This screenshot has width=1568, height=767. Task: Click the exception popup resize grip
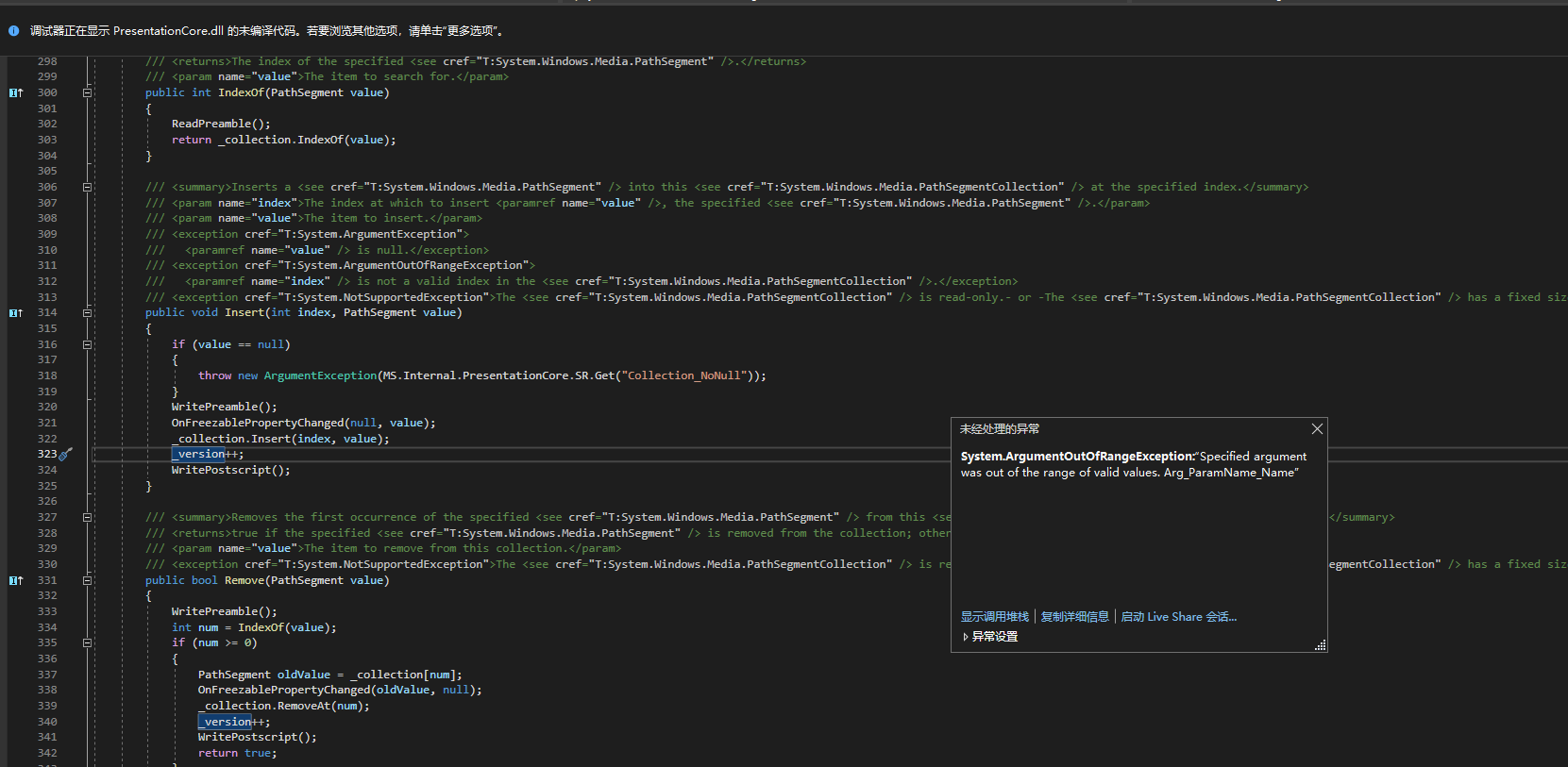(x=1320, y=645)
